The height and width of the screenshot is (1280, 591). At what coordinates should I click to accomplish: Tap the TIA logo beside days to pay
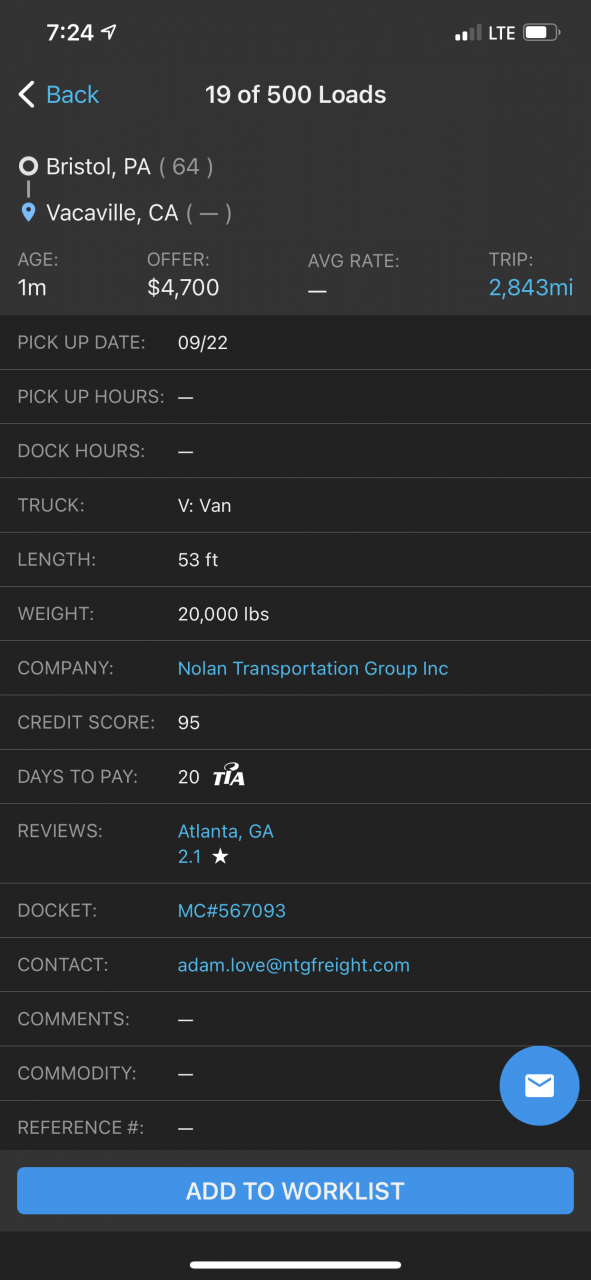229,777
